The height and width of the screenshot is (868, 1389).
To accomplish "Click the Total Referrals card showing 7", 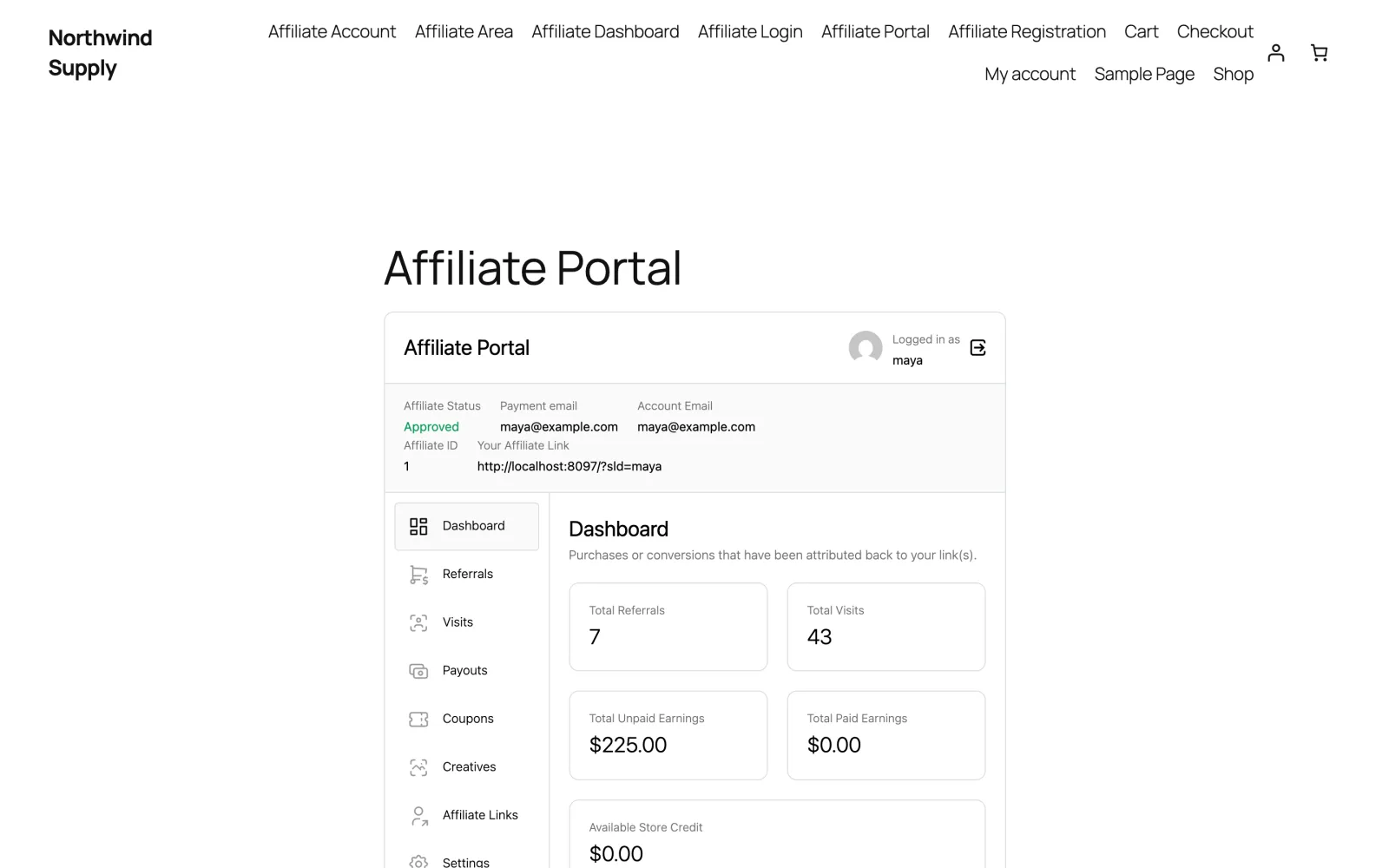I will click(668, 627).
